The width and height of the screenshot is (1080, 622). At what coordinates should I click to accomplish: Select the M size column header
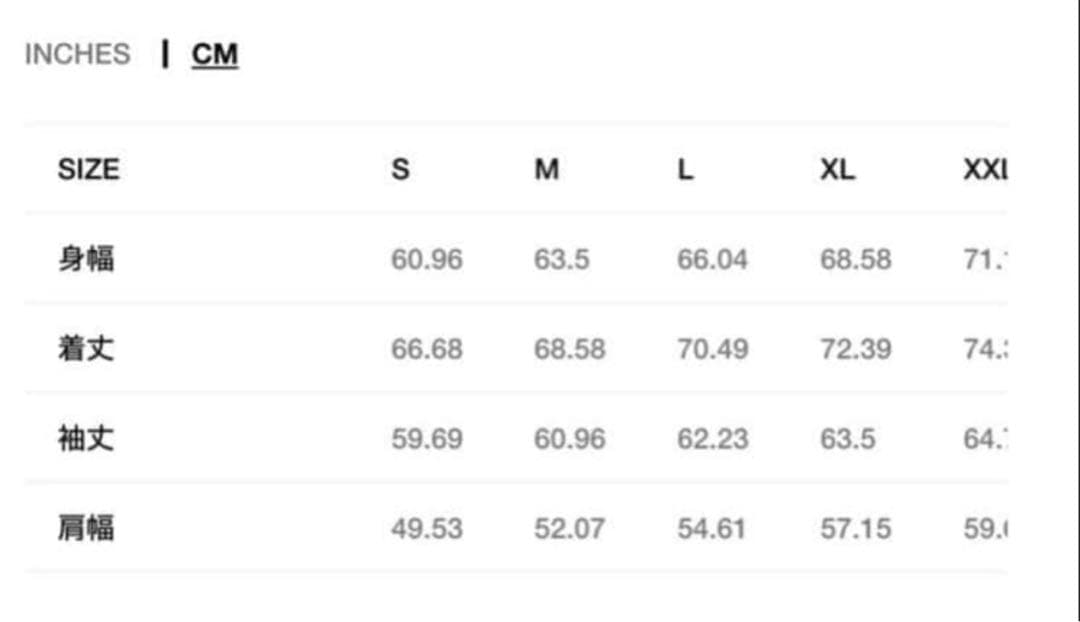coord(546,170)
